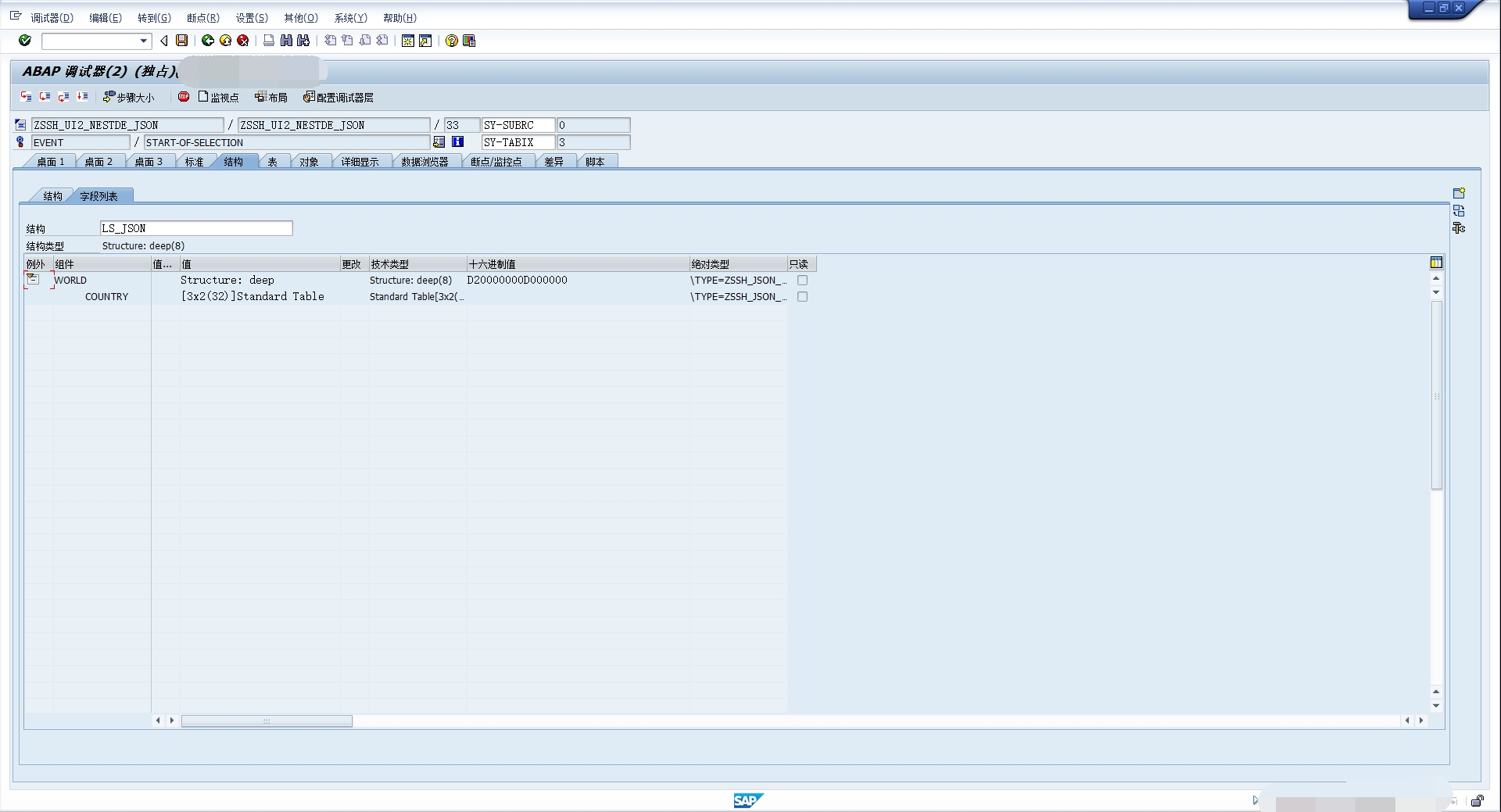Switch to the 差异 tab
The image size is (1501, 812).
(554, 162)
